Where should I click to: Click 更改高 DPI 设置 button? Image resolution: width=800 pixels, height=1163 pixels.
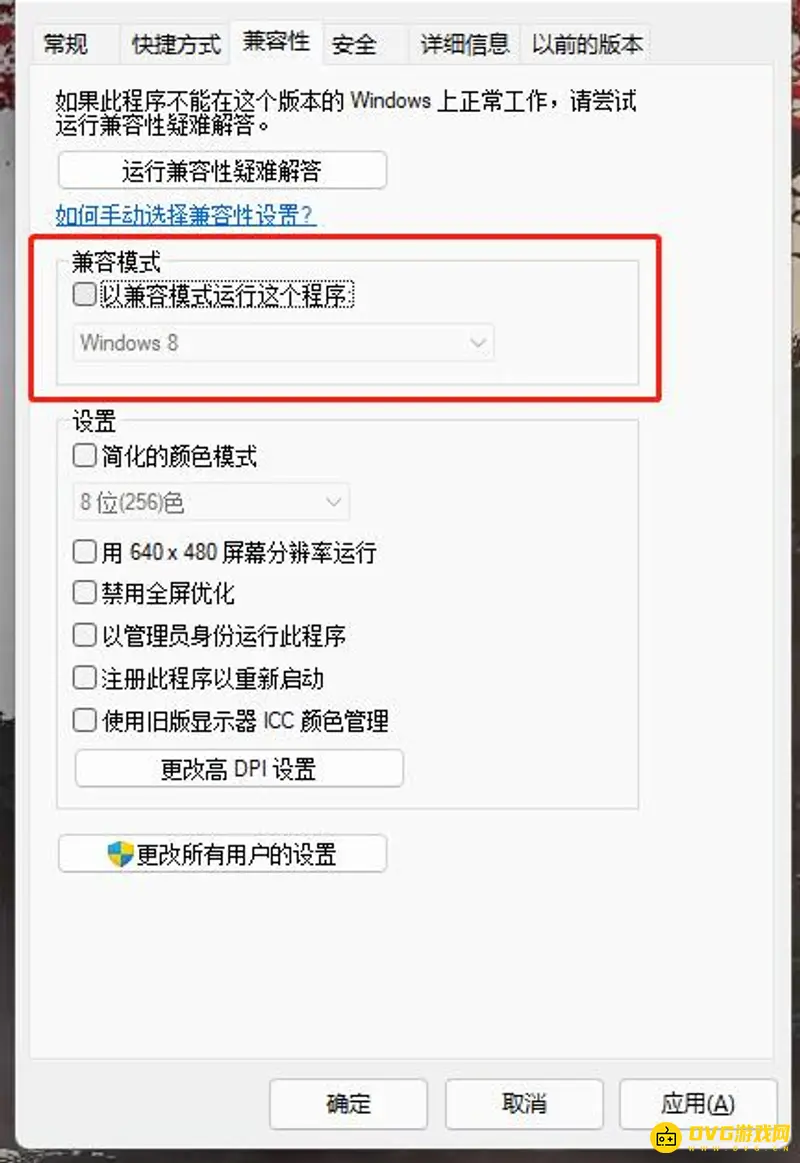pyautogui.click(x=239, y=768)
